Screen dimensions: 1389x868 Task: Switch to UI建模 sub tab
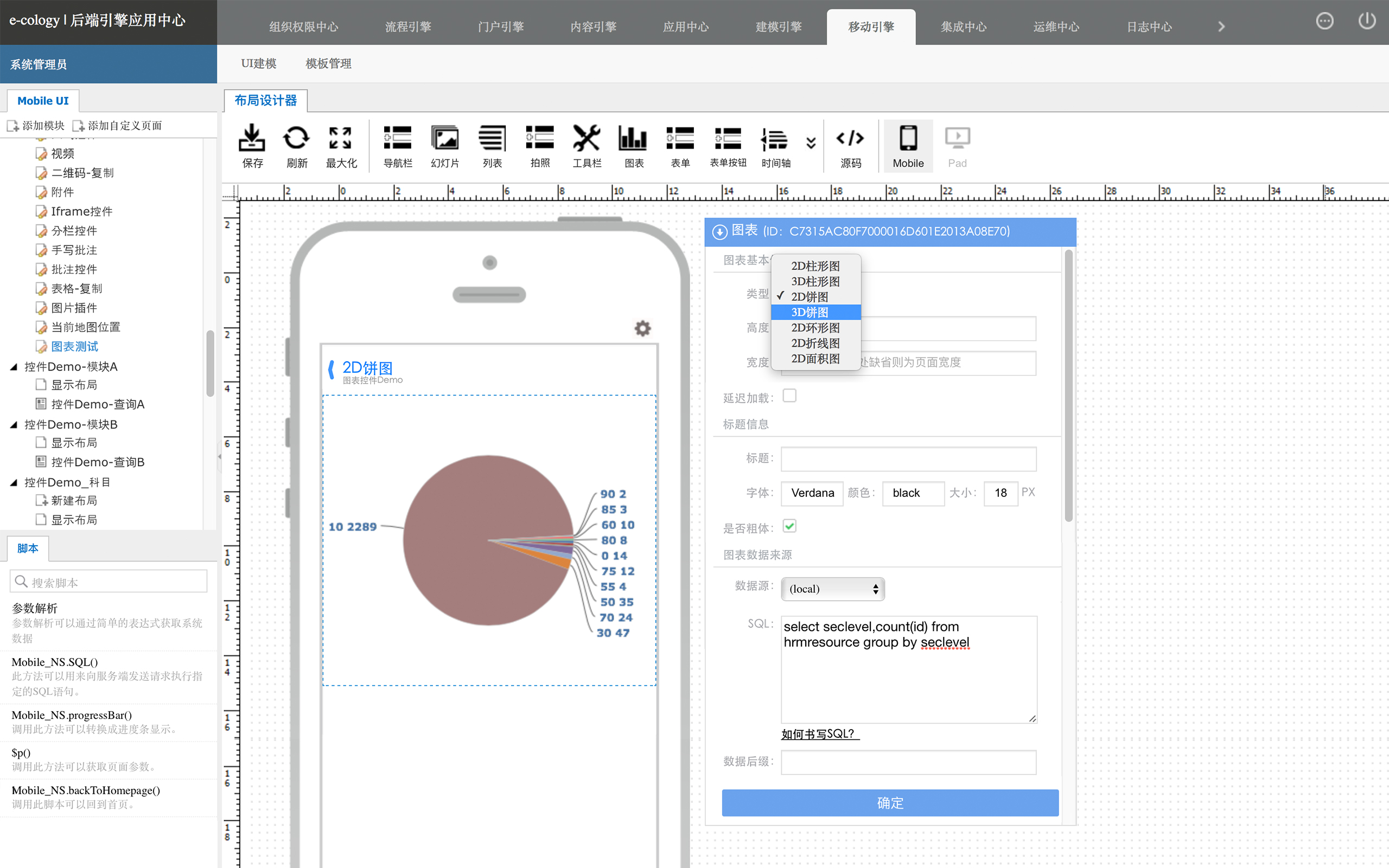259,63
